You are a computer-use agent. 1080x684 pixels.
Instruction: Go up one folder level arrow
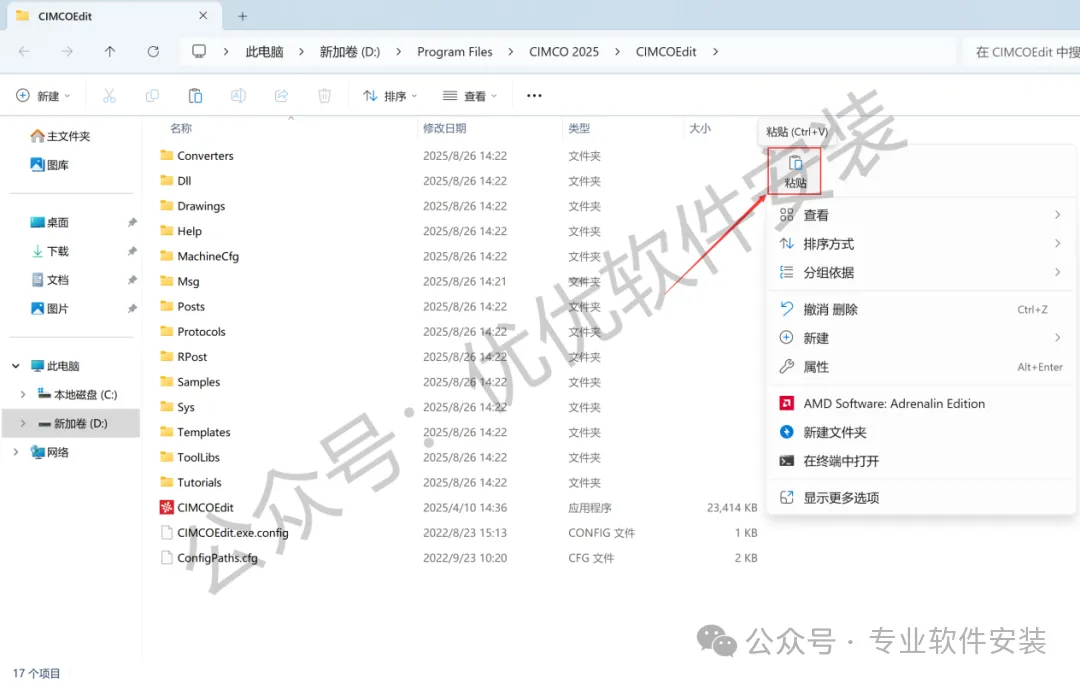[110, 52]
